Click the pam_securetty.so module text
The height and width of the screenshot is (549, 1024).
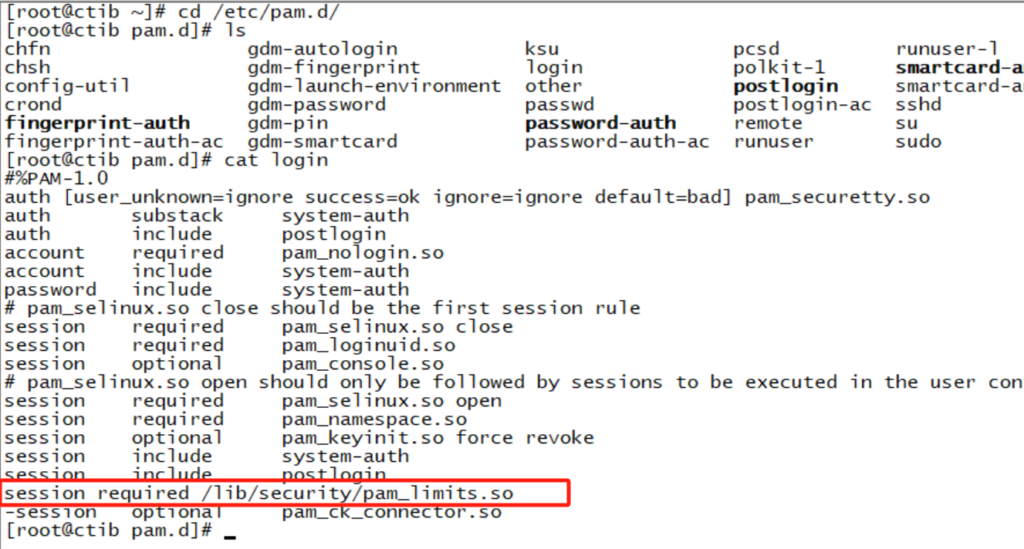click(837, 197)
